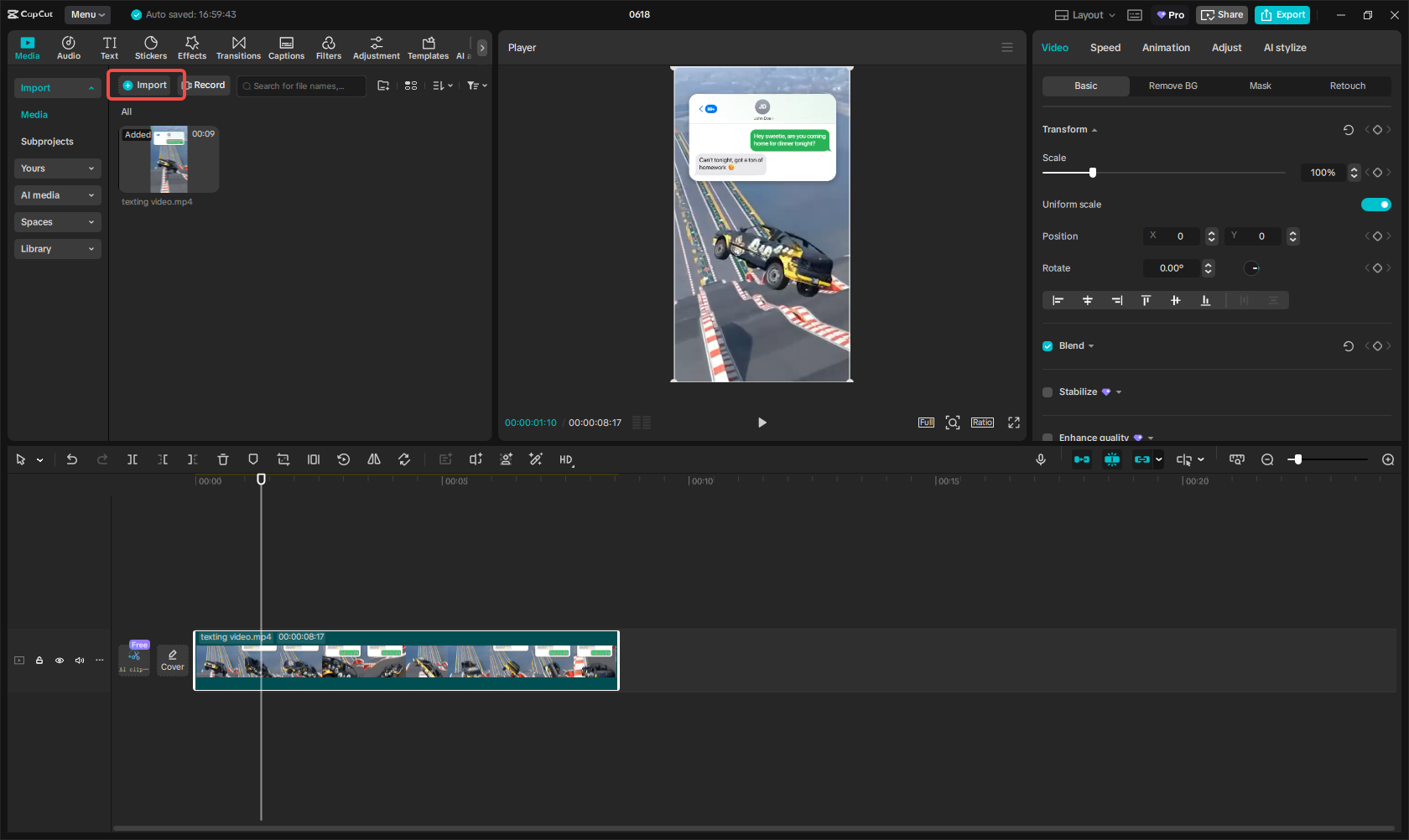The height and width of the screenshot is (840, 1409).
Task: Open the Effects panel
Action: [192, 47]
